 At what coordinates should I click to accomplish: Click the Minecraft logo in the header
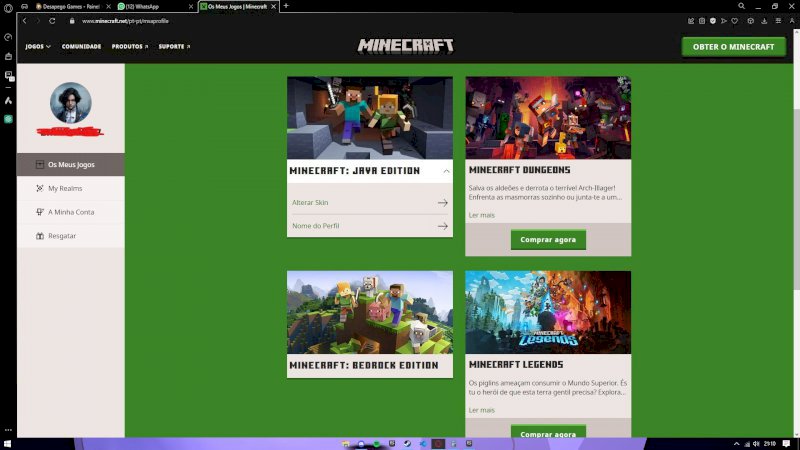[x=405, y=46]
